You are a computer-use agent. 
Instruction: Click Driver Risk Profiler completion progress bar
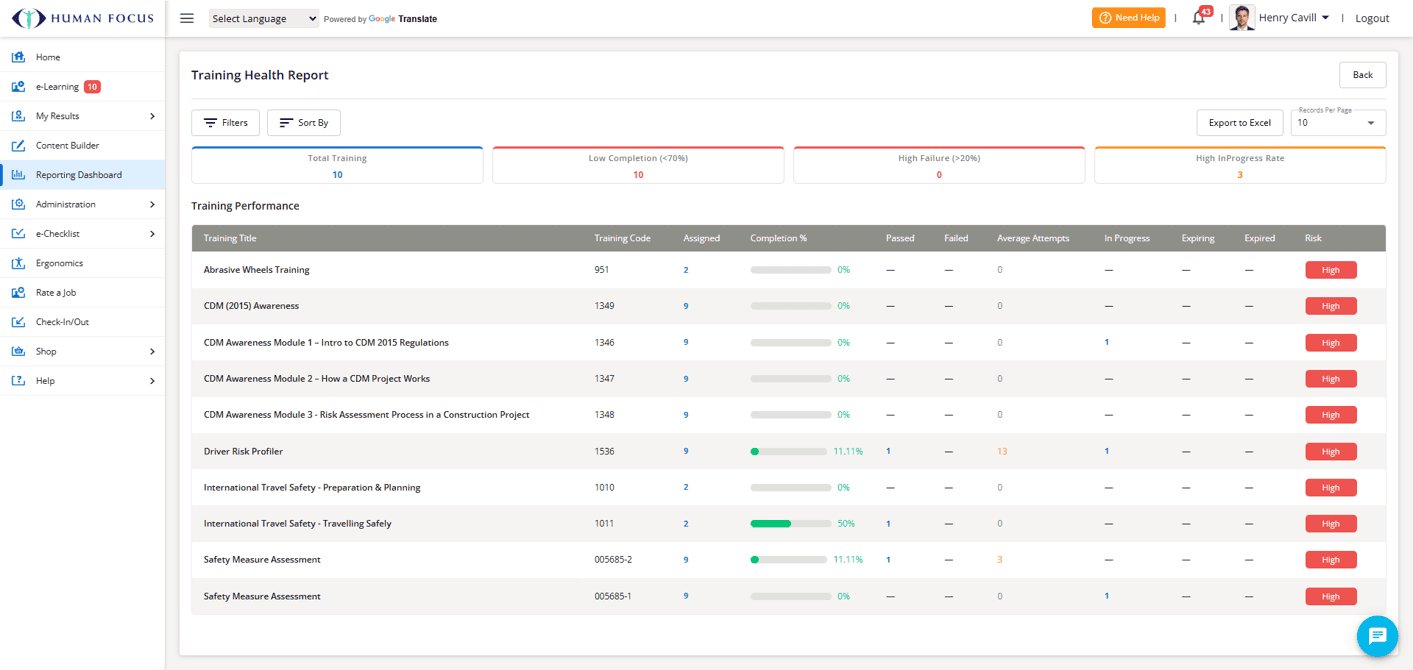point(790,451)
